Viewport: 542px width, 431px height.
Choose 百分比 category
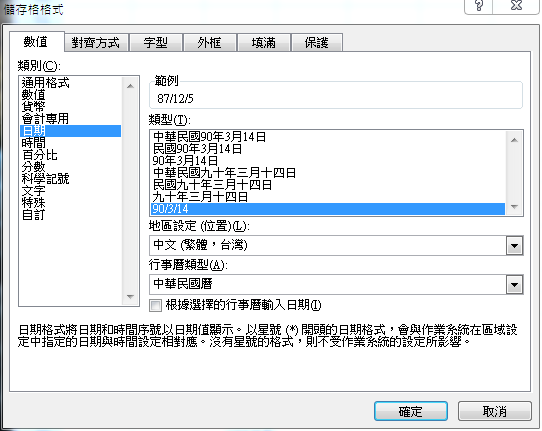point(71,155)
